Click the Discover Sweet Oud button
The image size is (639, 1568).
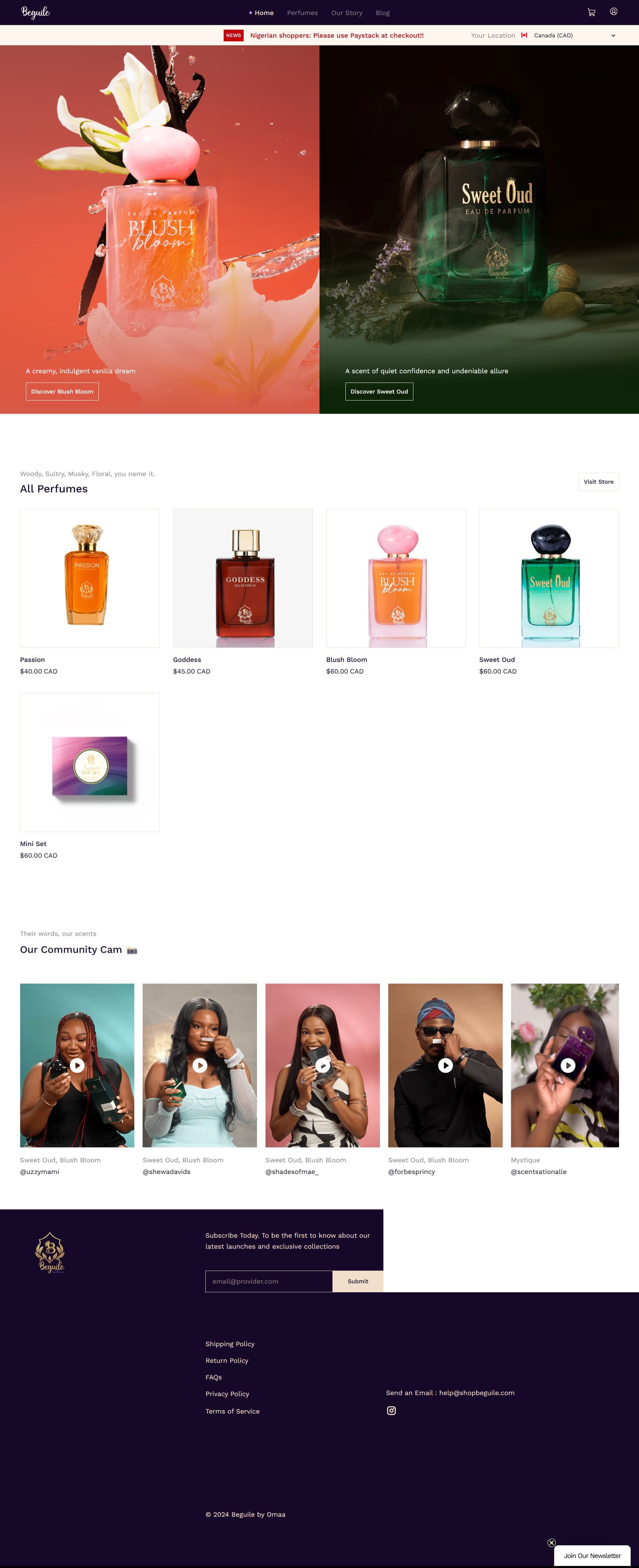click(x=379, y=391)
